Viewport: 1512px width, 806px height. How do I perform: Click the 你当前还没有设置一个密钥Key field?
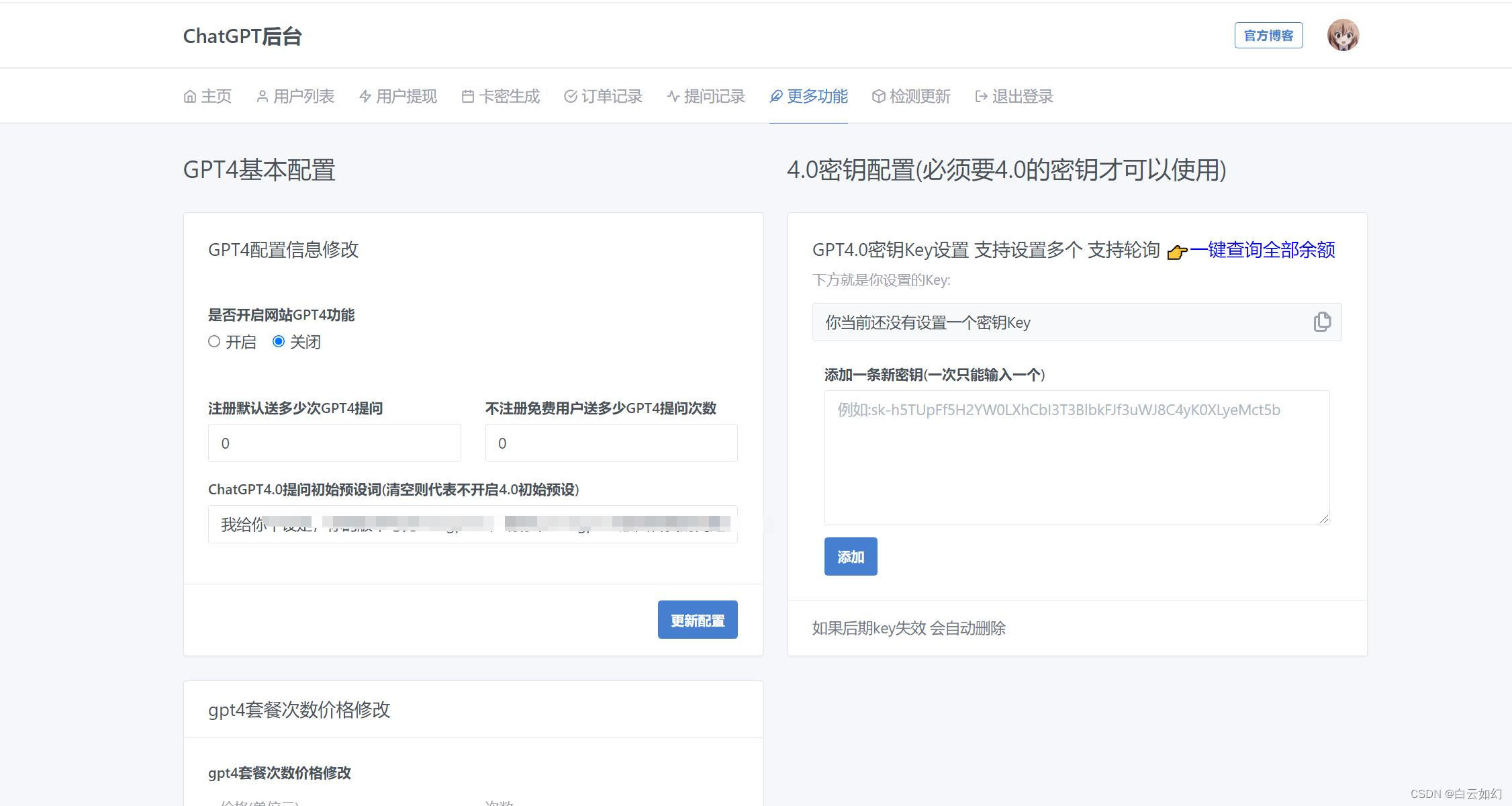coord(1077,322)
